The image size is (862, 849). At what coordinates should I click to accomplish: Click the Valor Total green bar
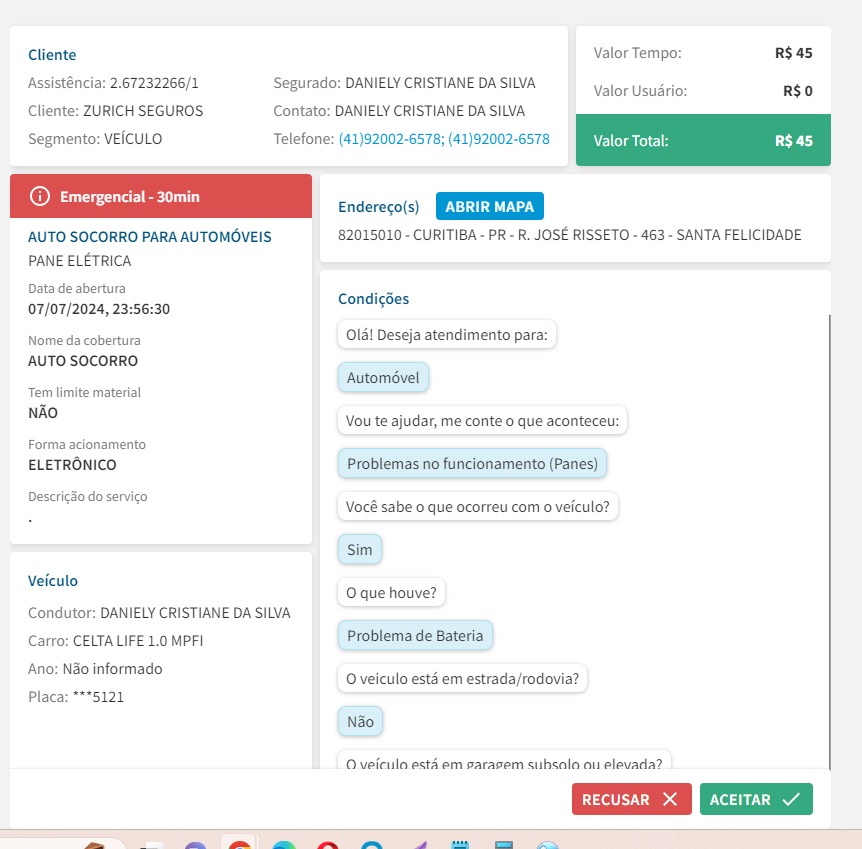(x=703, y=140)
